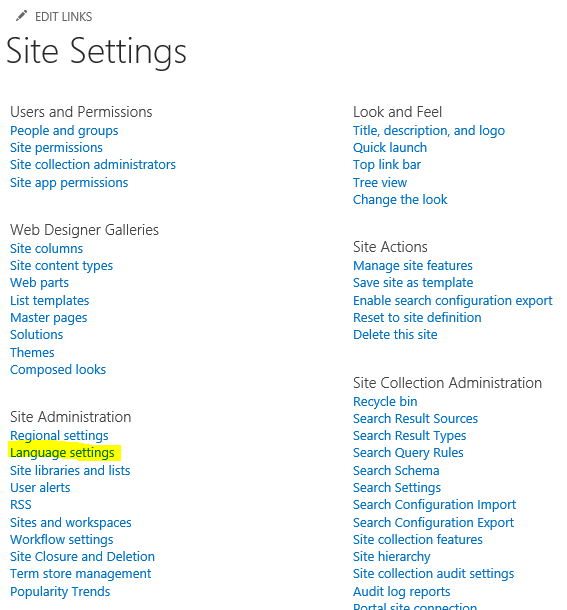Open the highlighted Language settings link
The image size is (567, 610).
coord(62,452)
